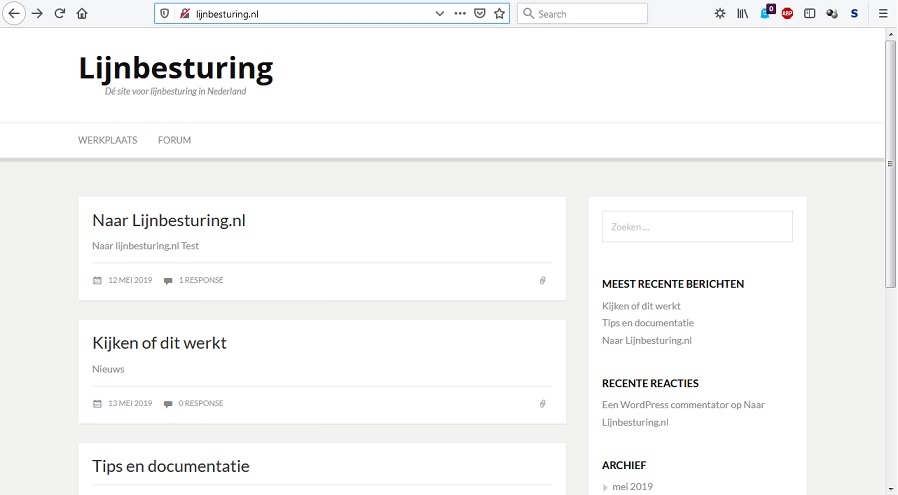Open the browser home page icon
The image size is (898, 495).
click(x=82, y=13)
